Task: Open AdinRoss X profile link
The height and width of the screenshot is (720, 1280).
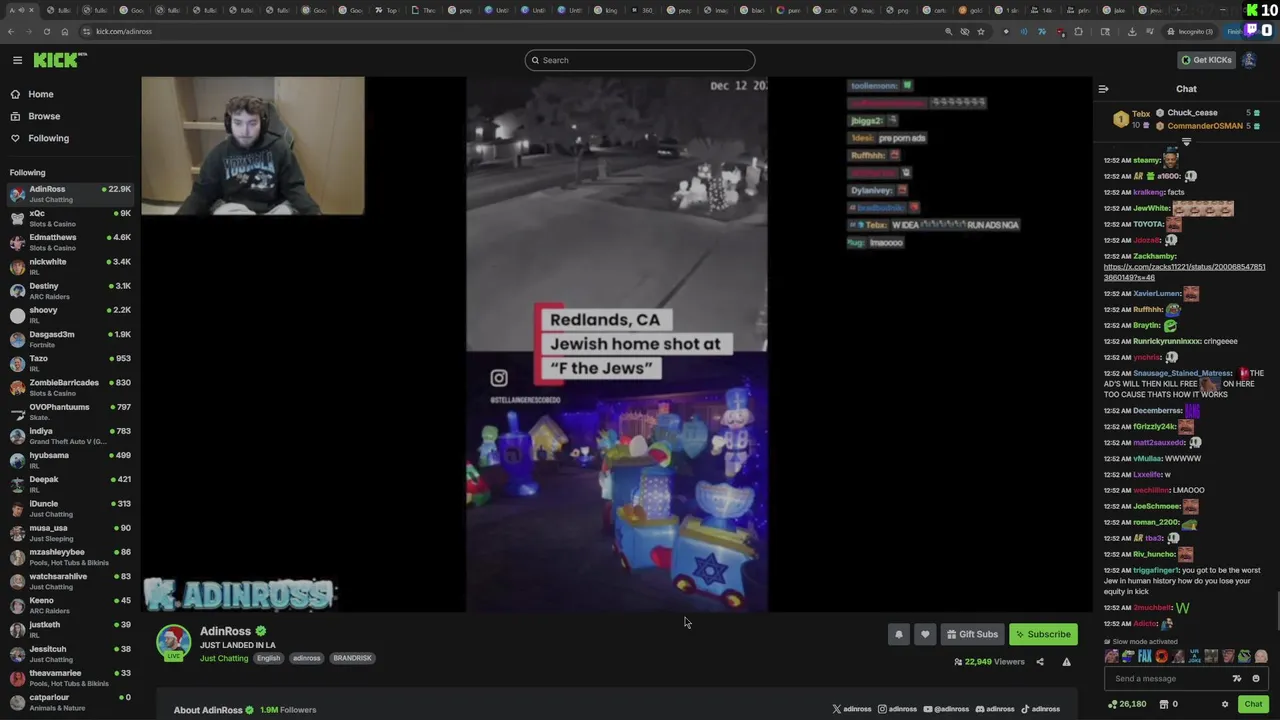Action: (x=851, y=709)
